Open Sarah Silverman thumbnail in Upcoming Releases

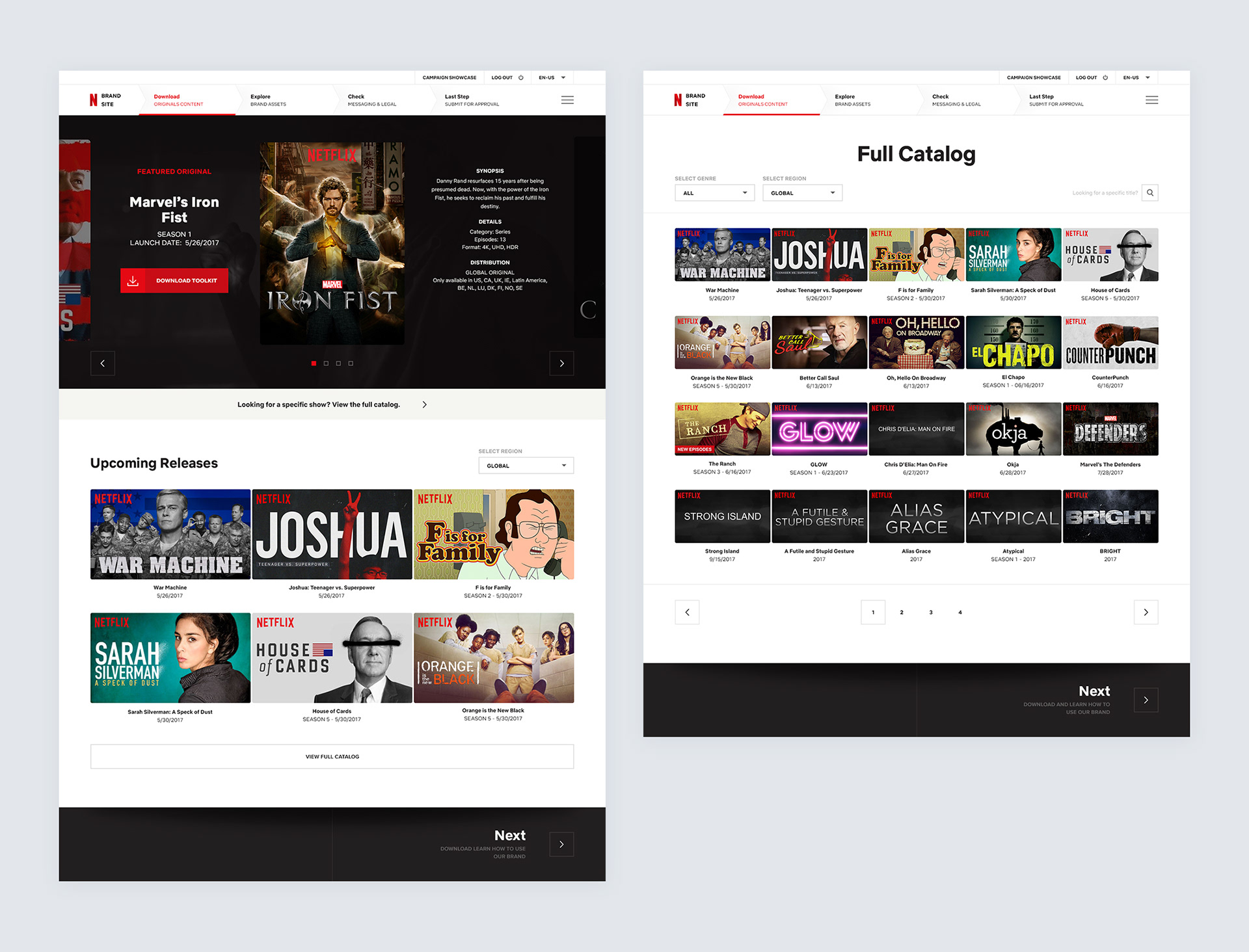click(x=170, y=657)
